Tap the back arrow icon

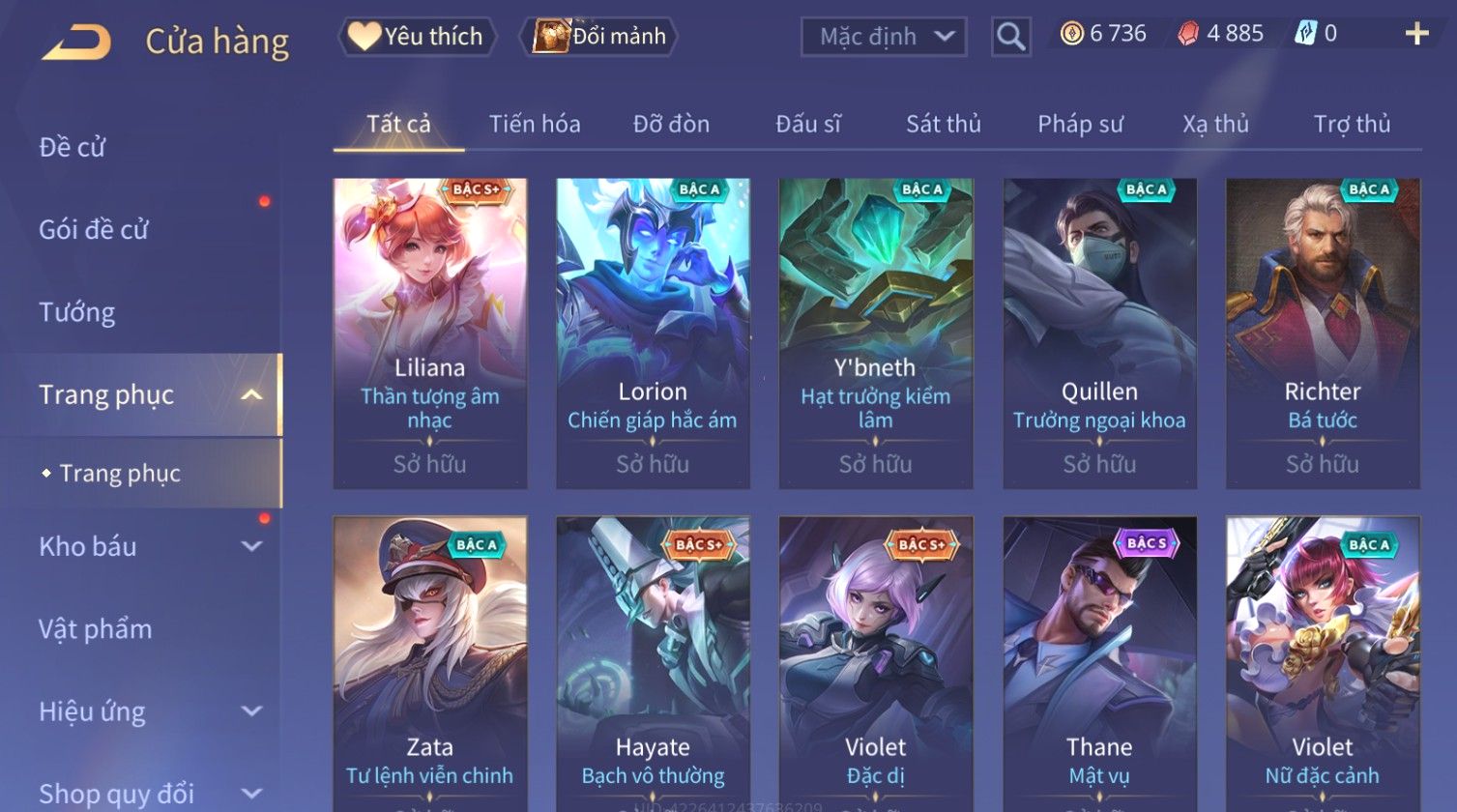click(x=75, y=42)
